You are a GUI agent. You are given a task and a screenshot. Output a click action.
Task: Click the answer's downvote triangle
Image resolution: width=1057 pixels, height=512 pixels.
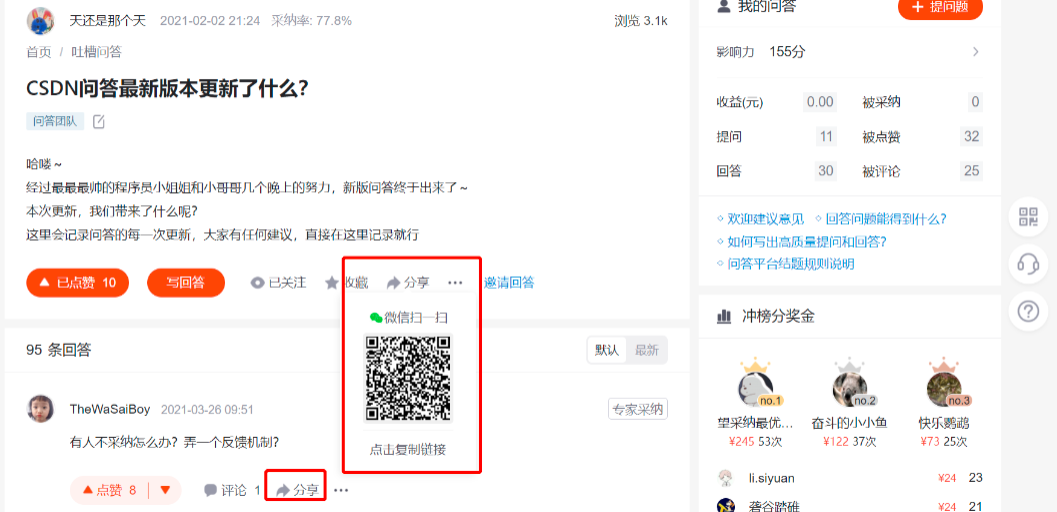tap(166, 490)
